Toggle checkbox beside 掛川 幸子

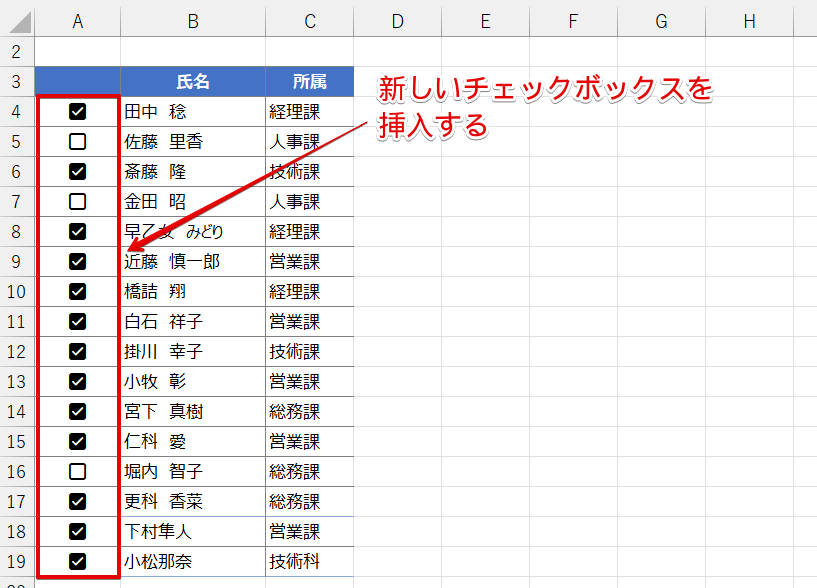coord(78,352)
